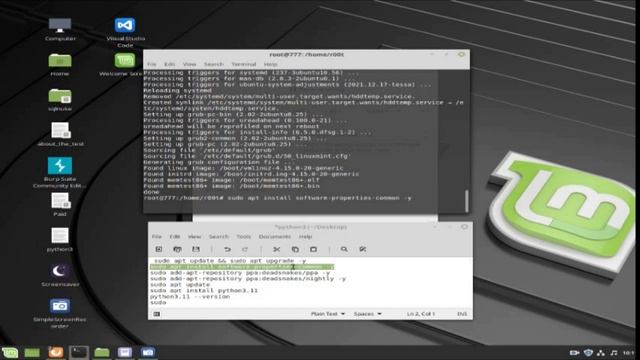Click network tray icon
The image size is (640, 360).
click(x=601, y=353)
